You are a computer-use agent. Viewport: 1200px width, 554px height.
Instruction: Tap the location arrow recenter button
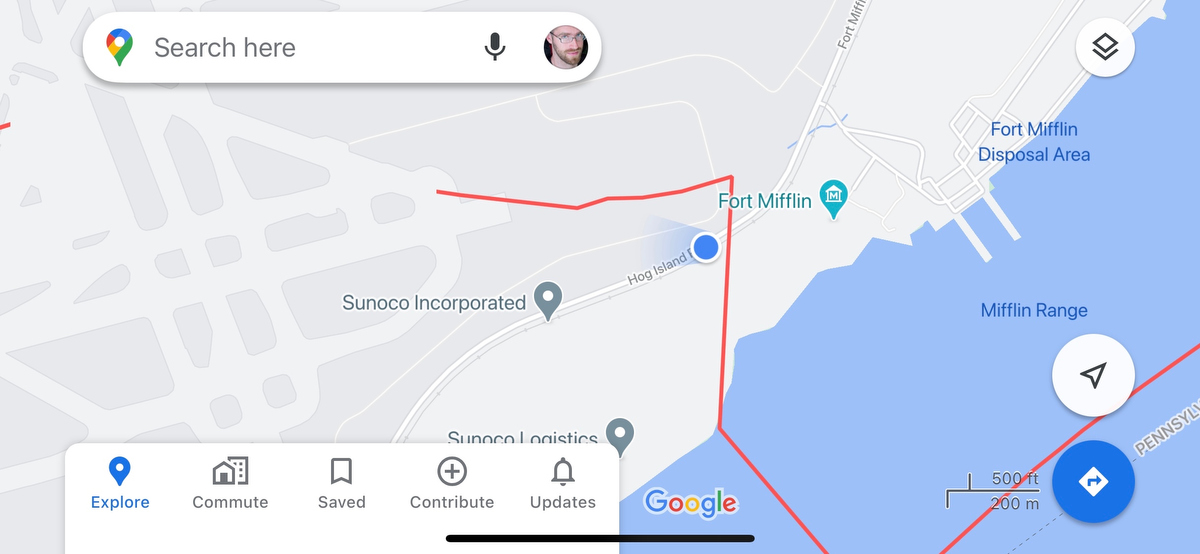click(1094, 375)
